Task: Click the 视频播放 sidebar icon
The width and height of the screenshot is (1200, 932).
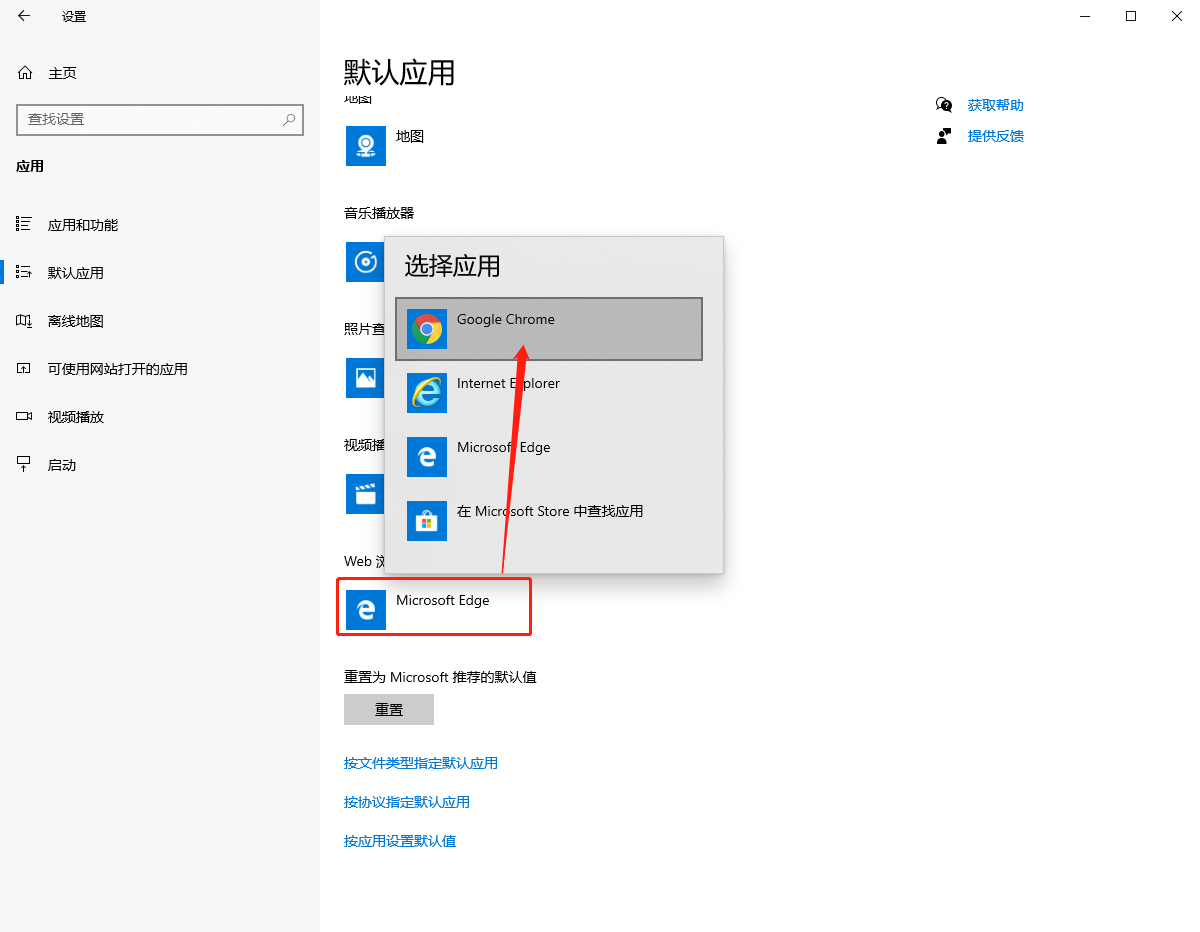Action: pyautogui.click(x=24, y=417)
